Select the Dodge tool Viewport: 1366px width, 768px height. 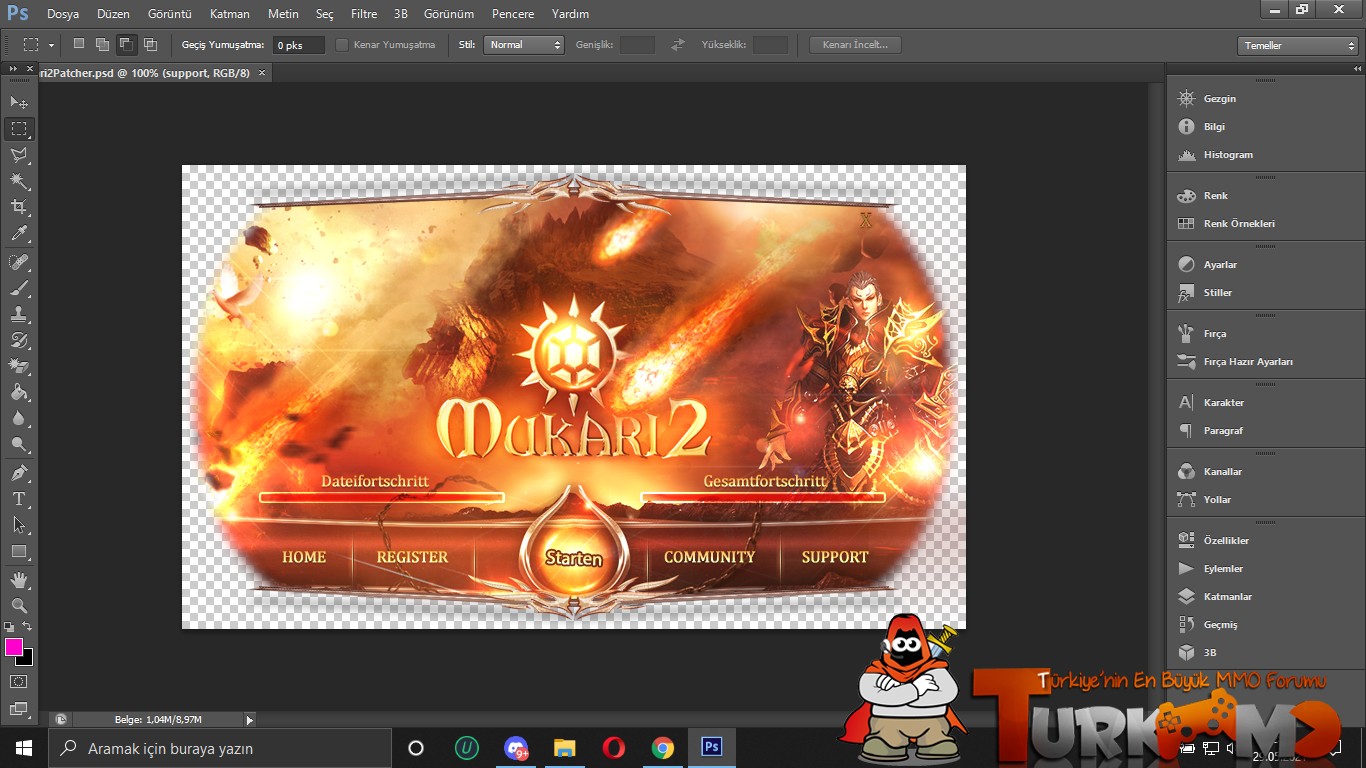click(19, 444)
